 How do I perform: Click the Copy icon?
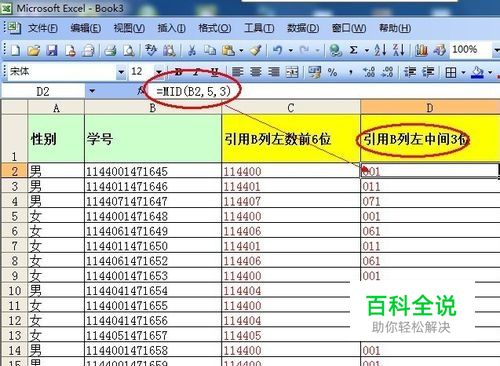click(210, 50)
